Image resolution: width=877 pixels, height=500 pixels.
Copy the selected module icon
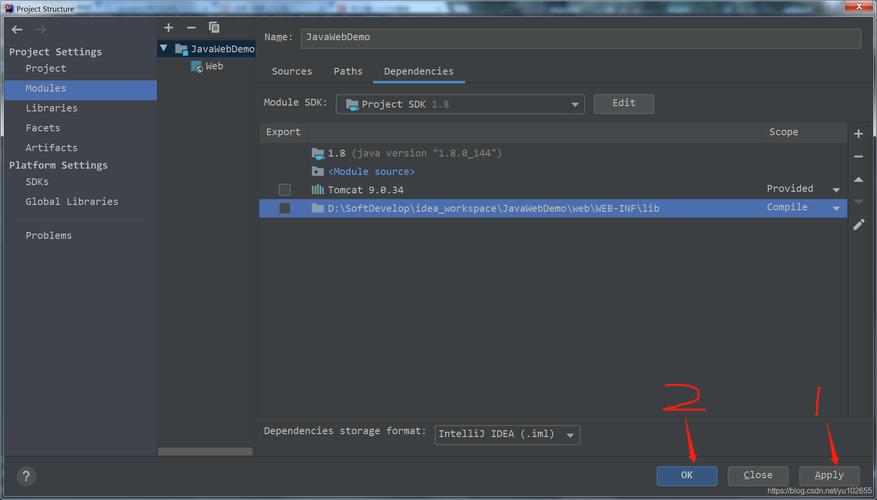pyautogui.click(x=214, y=27)
